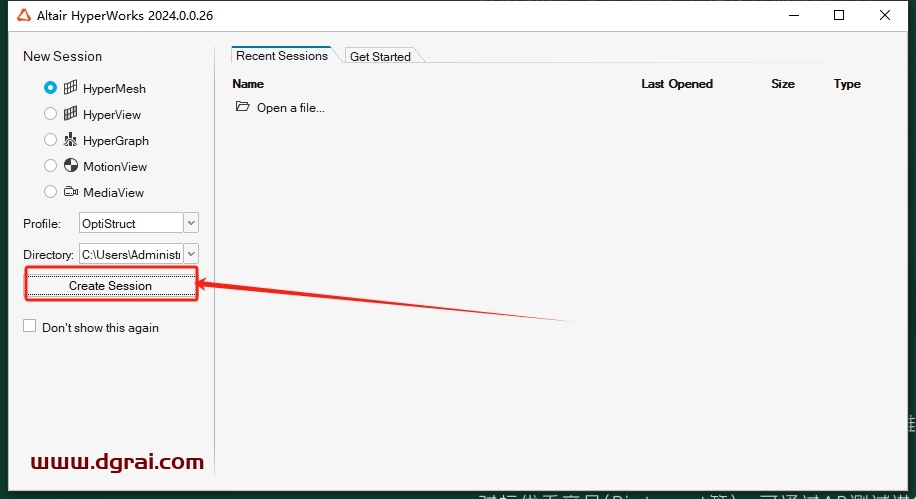Click the HyperView icon
Screen dimensions: 916x499
point(70,113)
